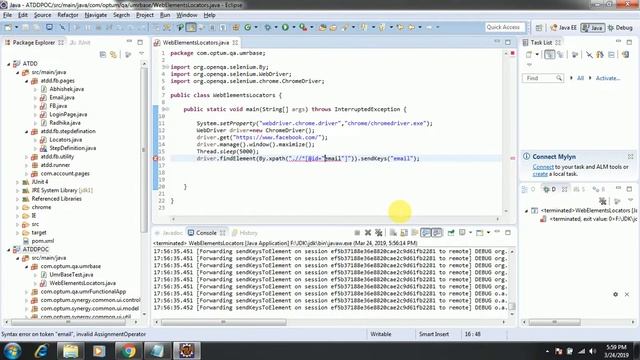Viewport: 640px width, 360px height.
Task: Collapse the ATDD project tree node
Action: [8, 64]
